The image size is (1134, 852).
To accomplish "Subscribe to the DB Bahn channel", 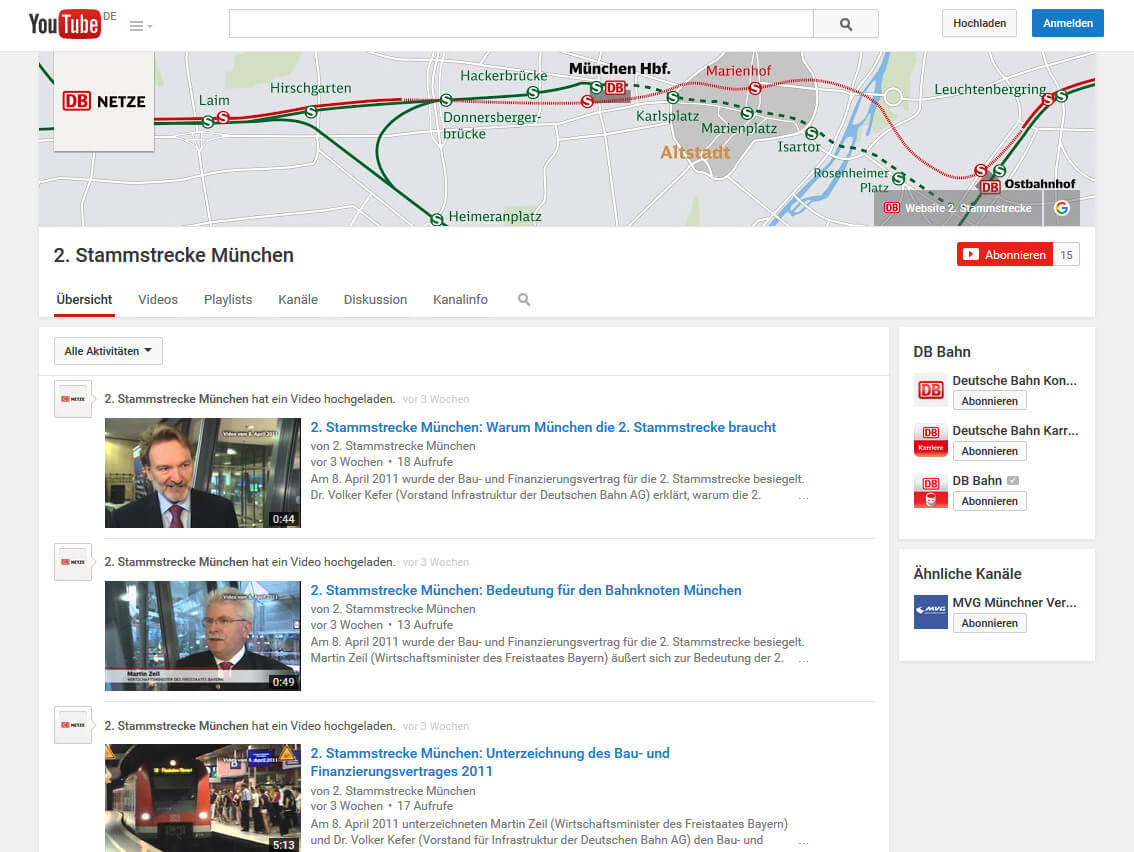I will point(989,501).
